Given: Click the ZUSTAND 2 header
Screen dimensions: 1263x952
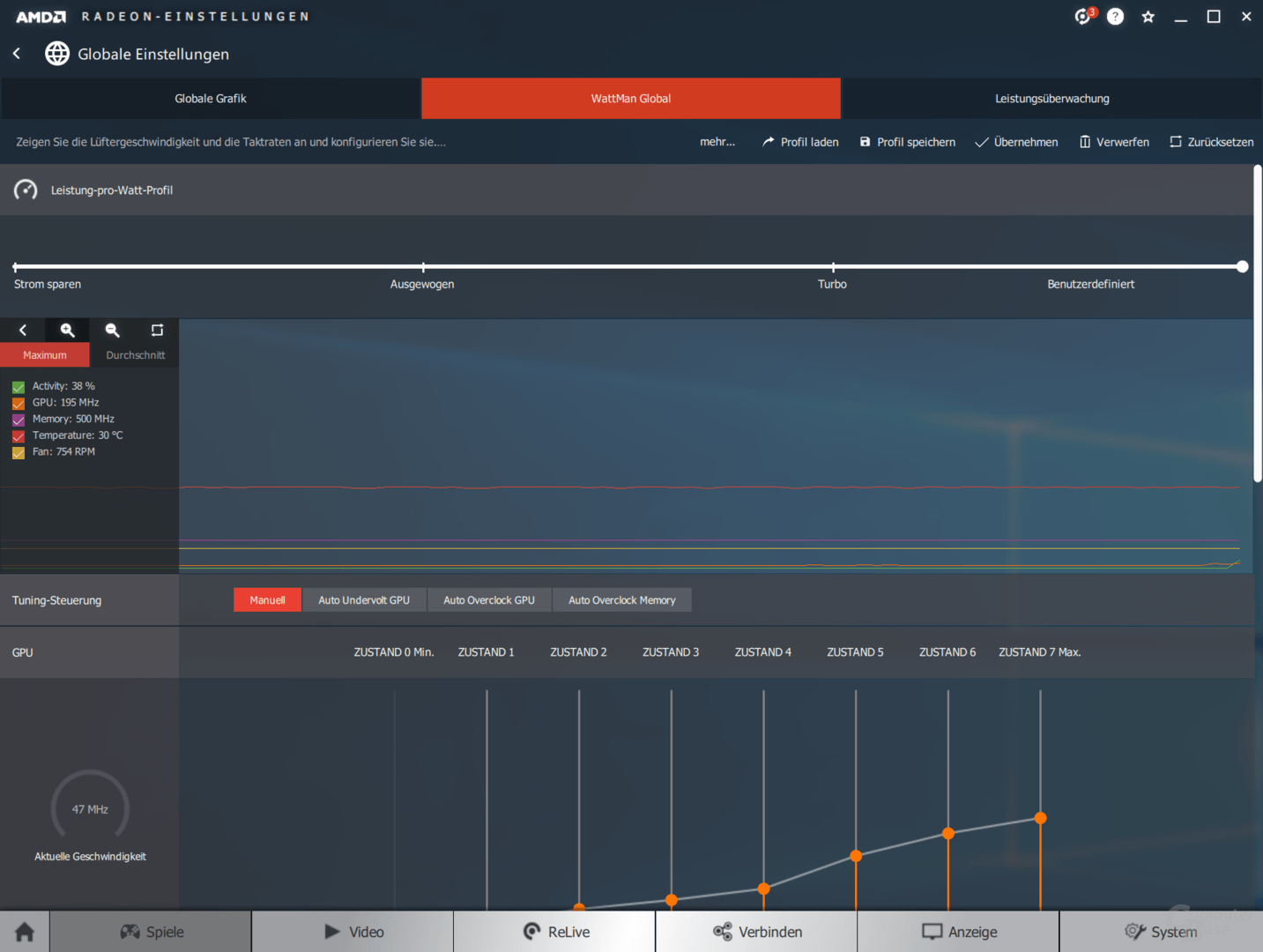Looking at the screenshot, I should [578, 652].
